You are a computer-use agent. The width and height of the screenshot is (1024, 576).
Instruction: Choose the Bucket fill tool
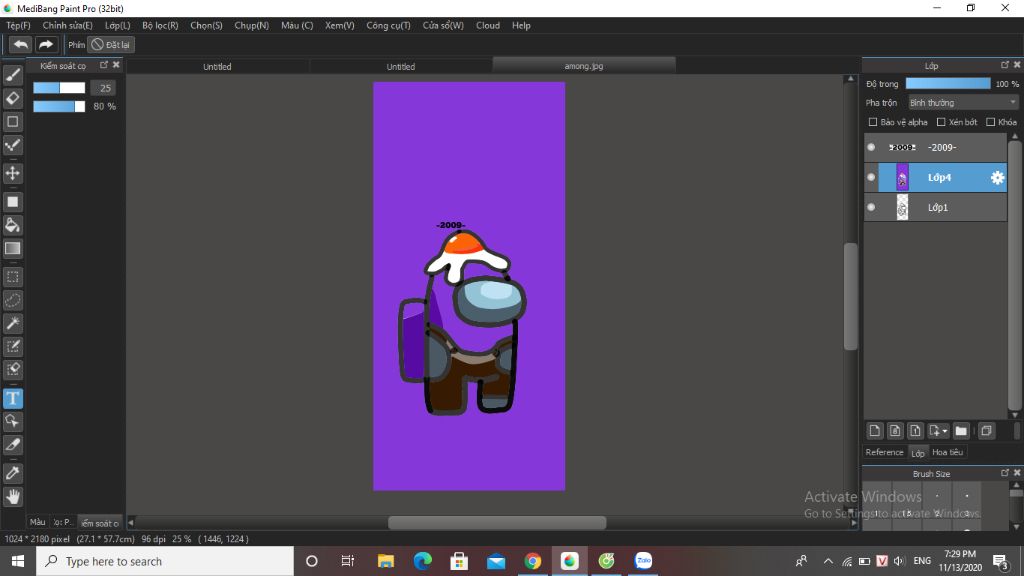(x=13, y=225)
